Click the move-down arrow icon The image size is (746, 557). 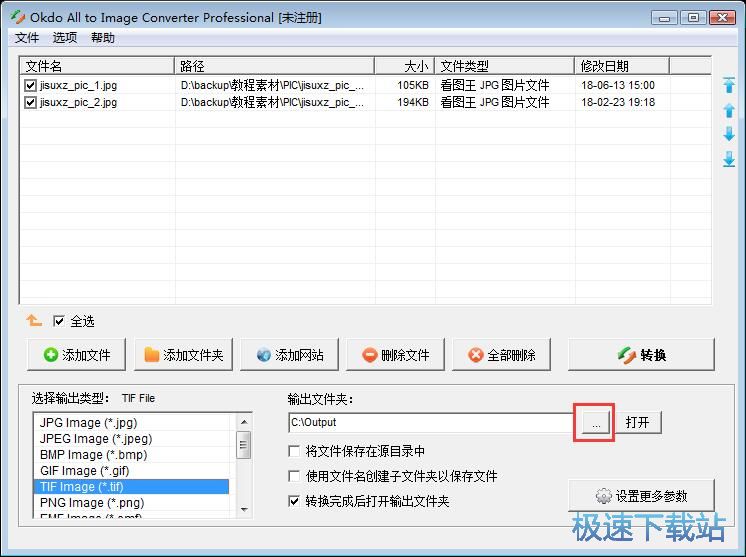coord(729,134)
